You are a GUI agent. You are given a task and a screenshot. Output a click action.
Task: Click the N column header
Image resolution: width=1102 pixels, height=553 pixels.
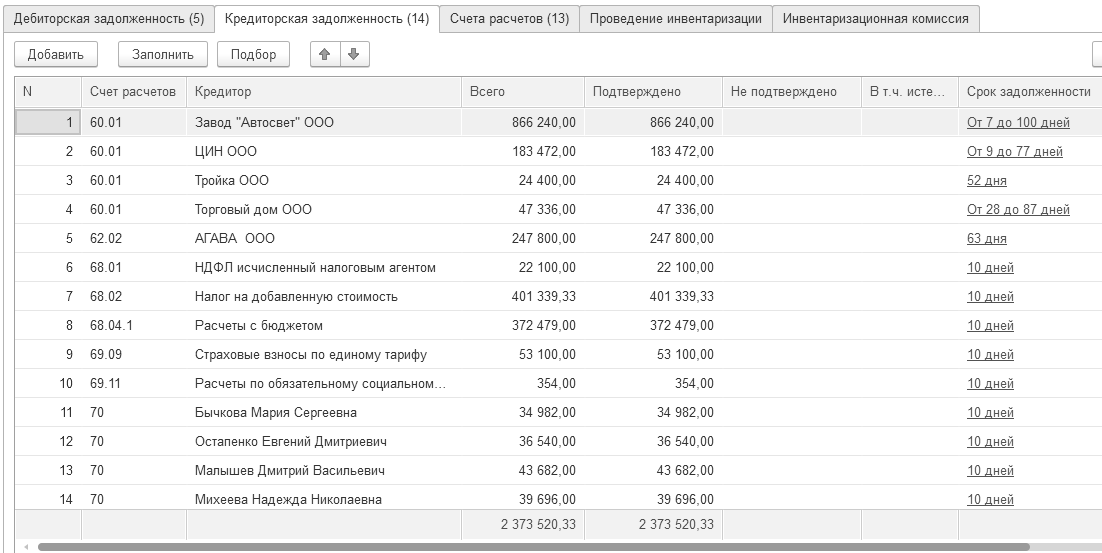tap(48, 91)
